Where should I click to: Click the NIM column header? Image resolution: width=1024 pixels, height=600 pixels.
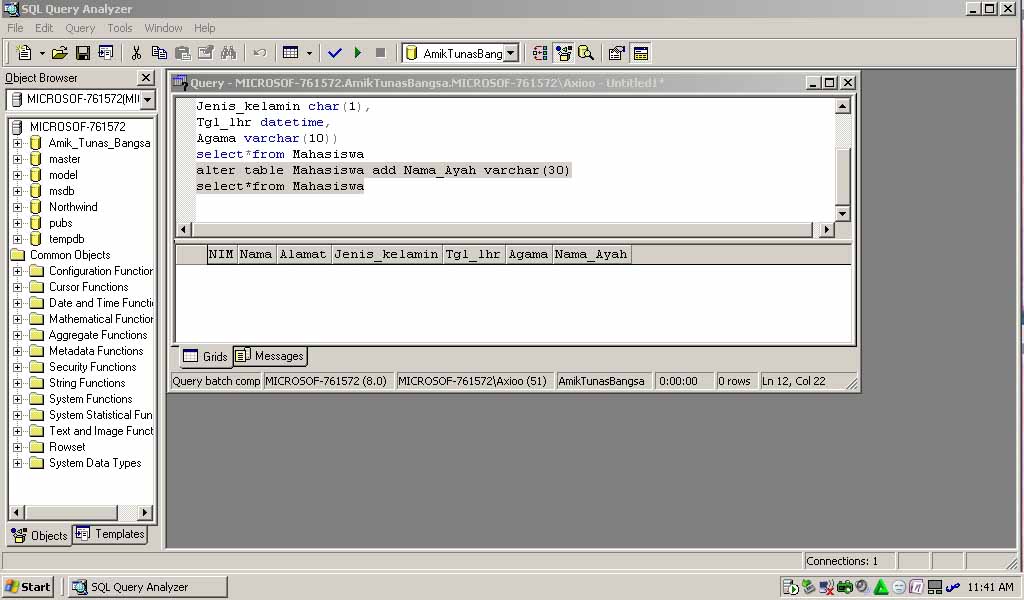tap(221, 255)
